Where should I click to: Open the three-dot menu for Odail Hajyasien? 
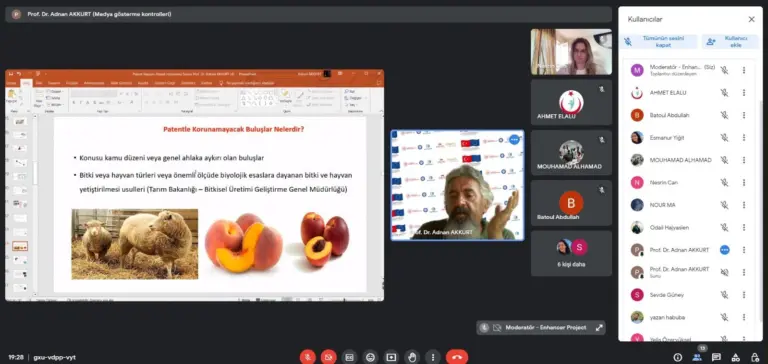tap(744, 227)
